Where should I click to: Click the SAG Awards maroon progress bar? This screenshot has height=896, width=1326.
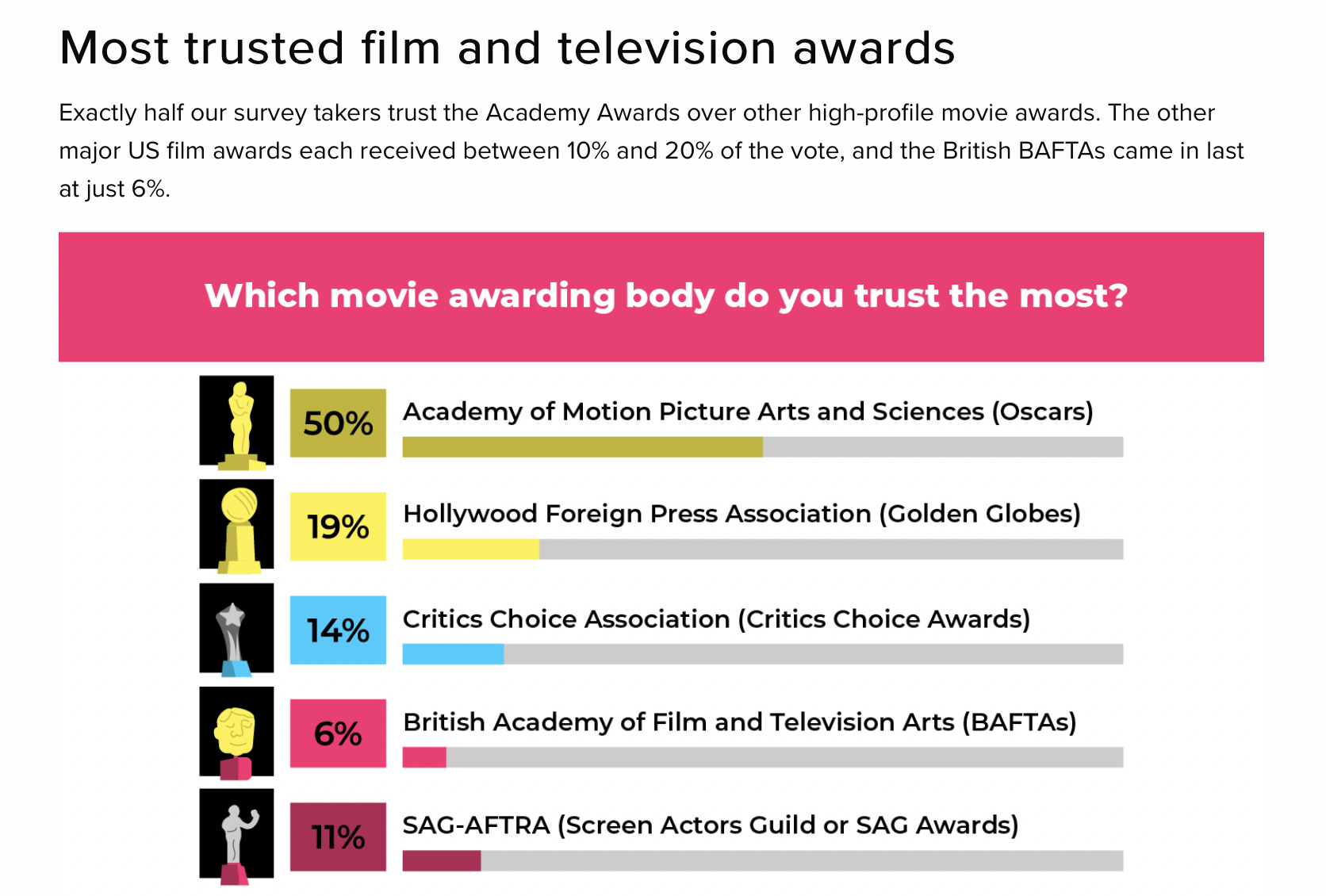441,861
